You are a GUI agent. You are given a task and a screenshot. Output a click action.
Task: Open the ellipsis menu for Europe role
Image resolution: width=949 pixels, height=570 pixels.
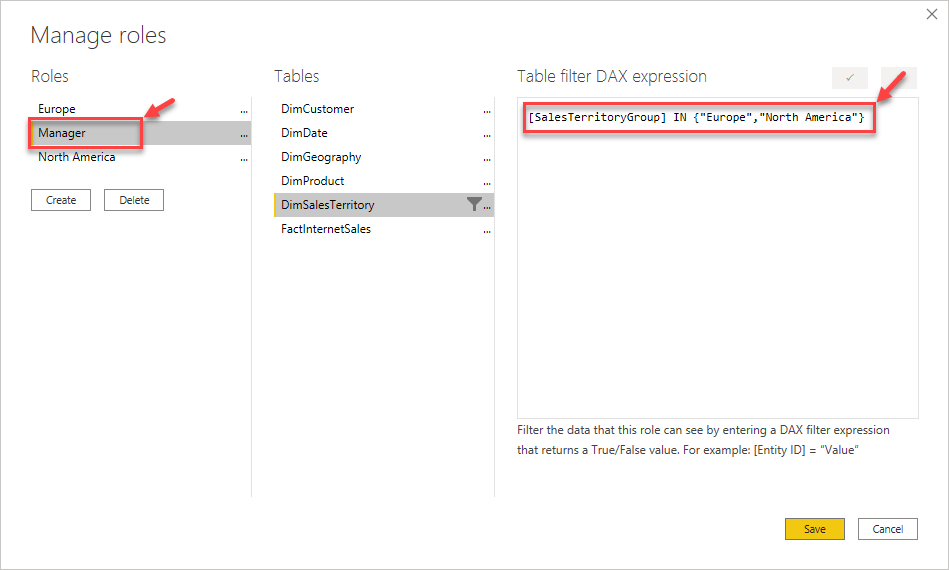(x=244, y=110)
